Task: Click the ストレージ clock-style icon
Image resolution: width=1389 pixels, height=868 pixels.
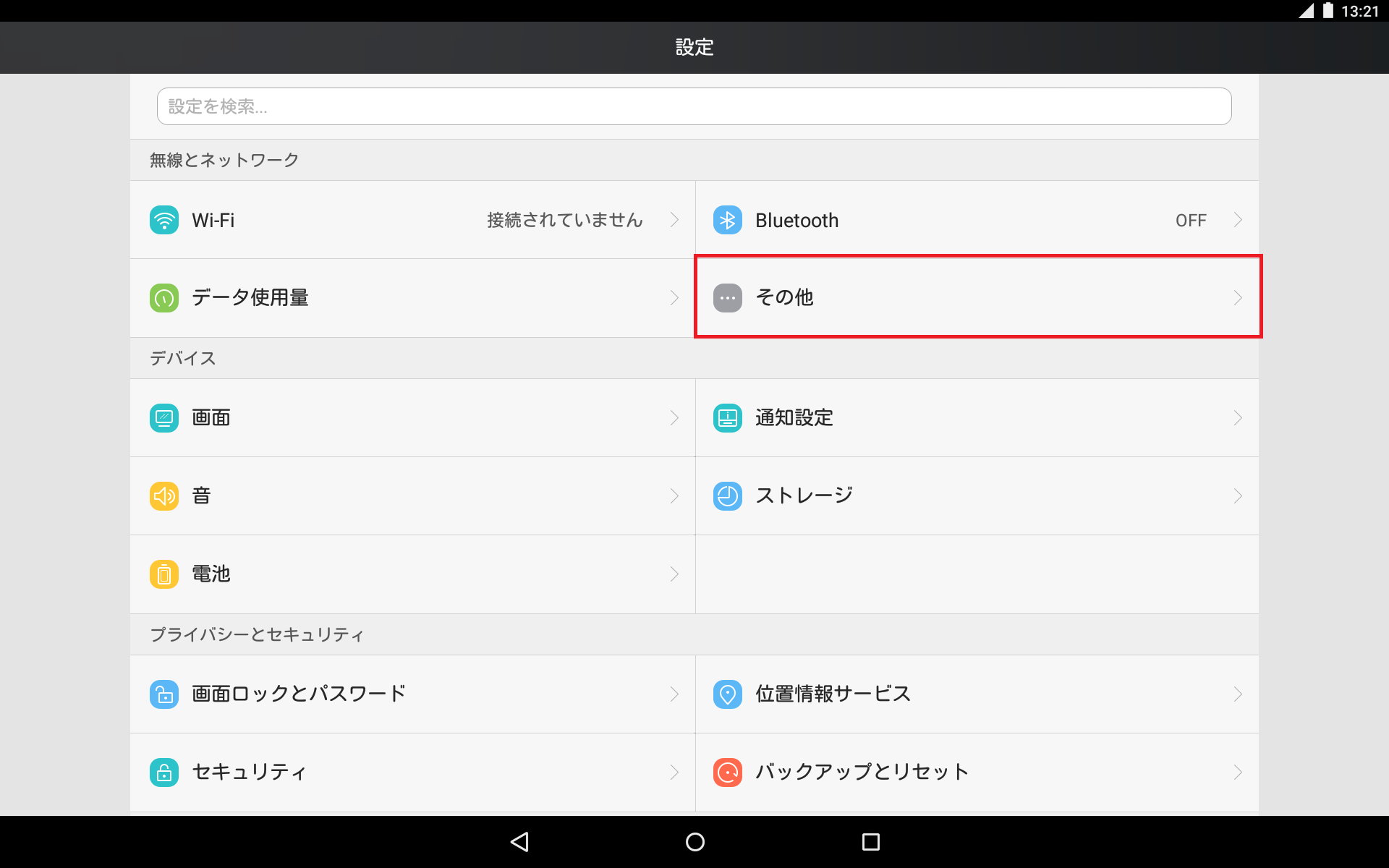Action: point(728,495)
